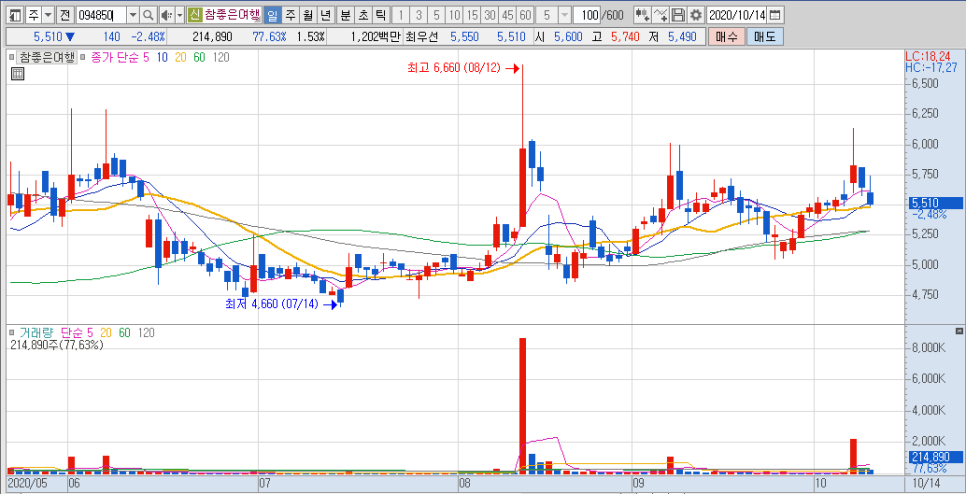Click the 매수 buy button
The height and width of the screenshot is (494, 966).
[726, 37]
